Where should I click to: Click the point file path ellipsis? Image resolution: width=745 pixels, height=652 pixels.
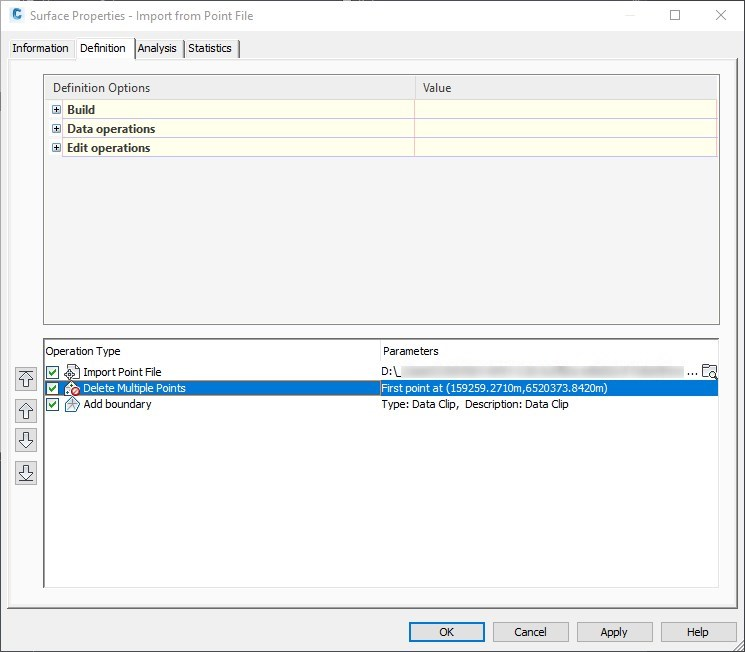(692, 373)
